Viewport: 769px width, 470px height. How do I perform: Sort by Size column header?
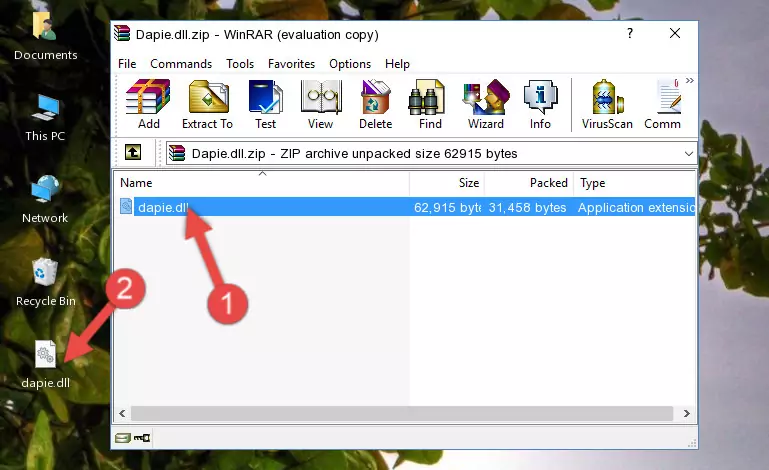pyautogui.click(x=447, y=183)
